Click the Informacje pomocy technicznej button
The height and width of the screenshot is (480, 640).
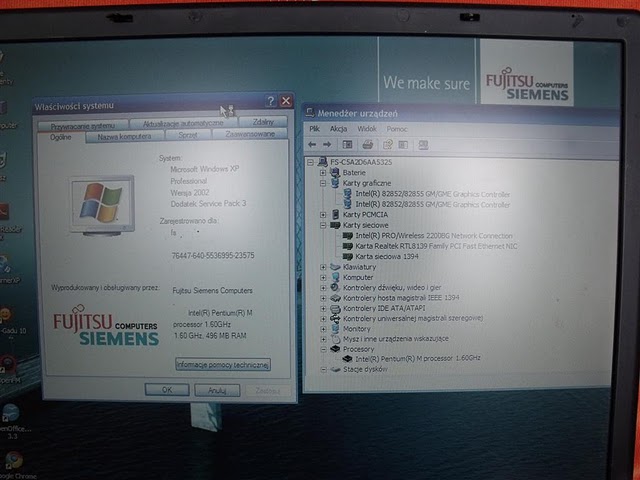222,365
